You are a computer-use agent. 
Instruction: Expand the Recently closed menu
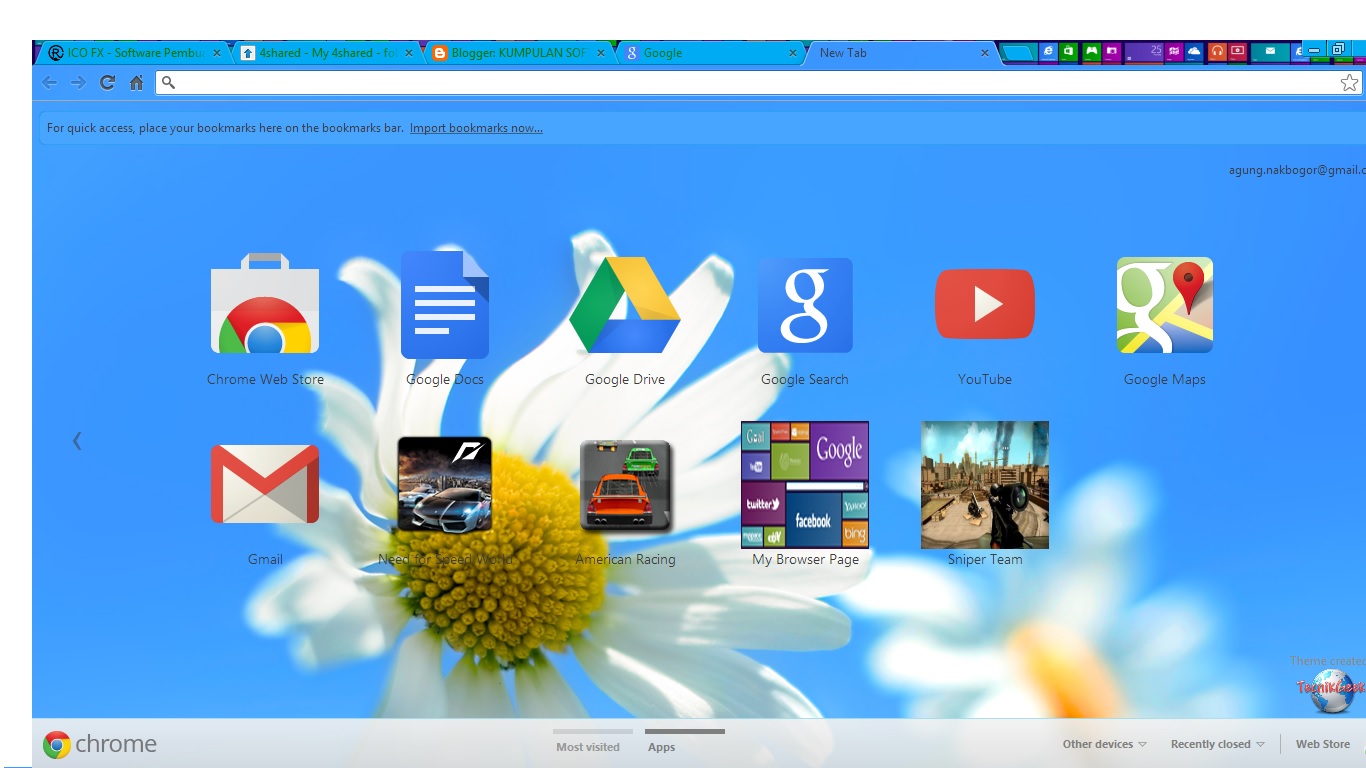pyautogui.click(x=1217, y=744)
